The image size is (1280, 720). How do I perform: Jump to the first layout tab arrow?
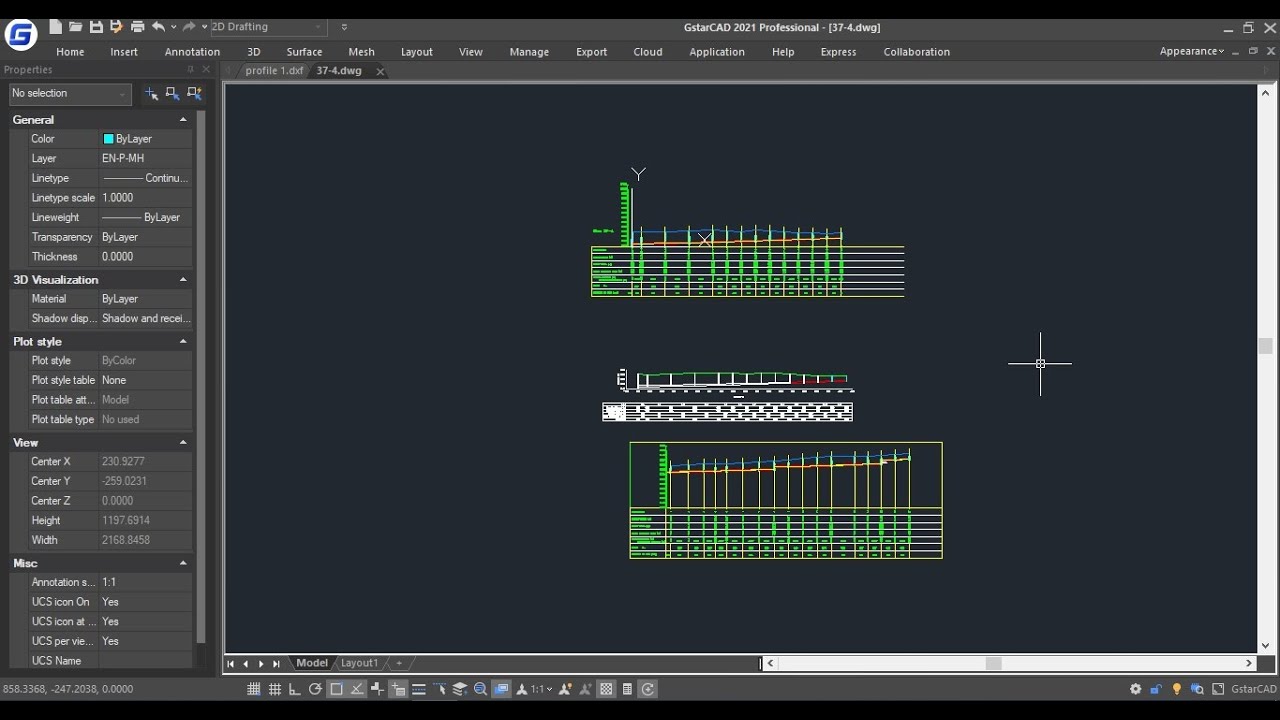coord(231,663)
